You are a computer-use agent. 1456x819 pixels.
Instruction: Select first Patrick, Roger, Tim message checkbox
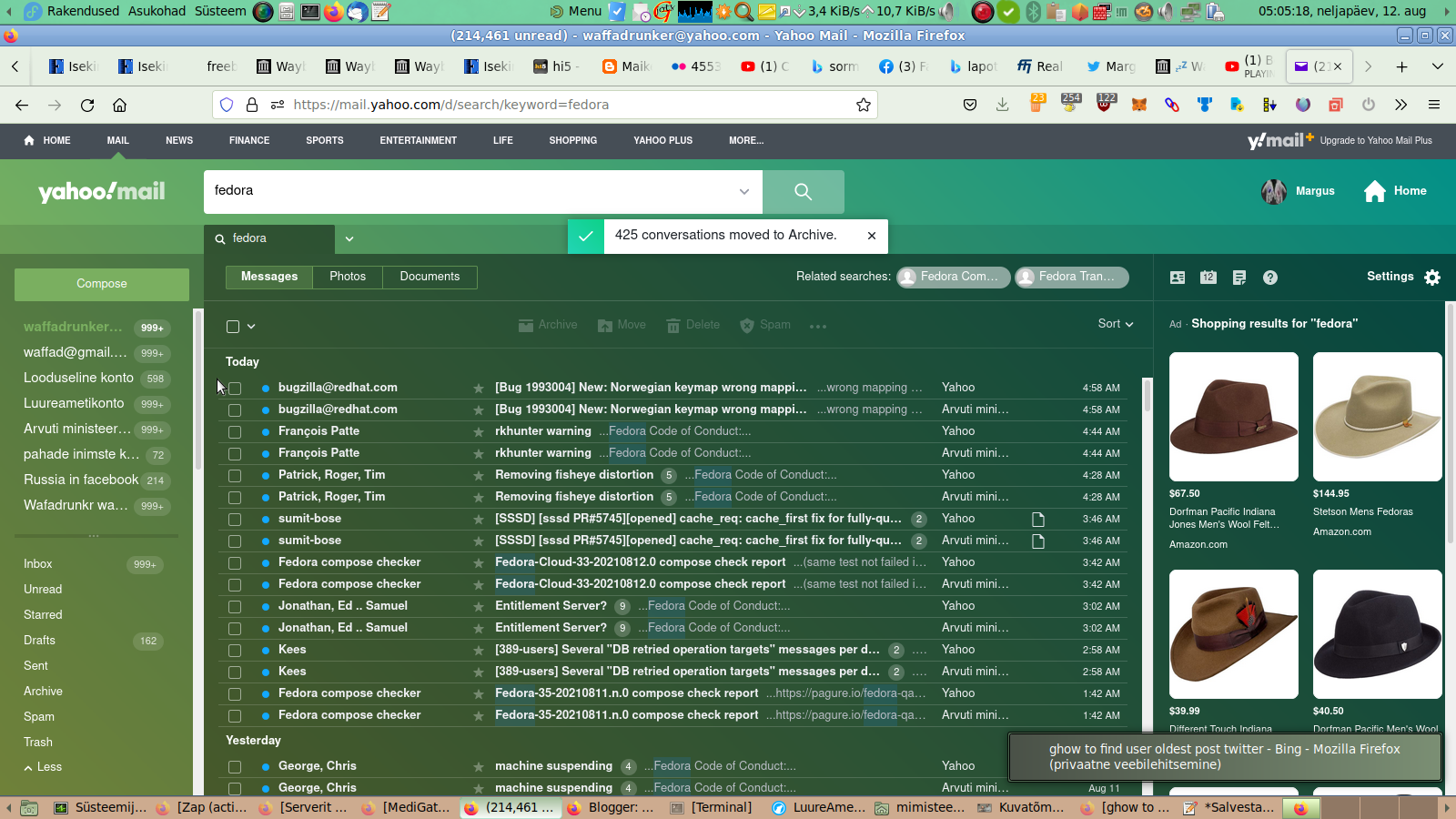coord(235,476)
